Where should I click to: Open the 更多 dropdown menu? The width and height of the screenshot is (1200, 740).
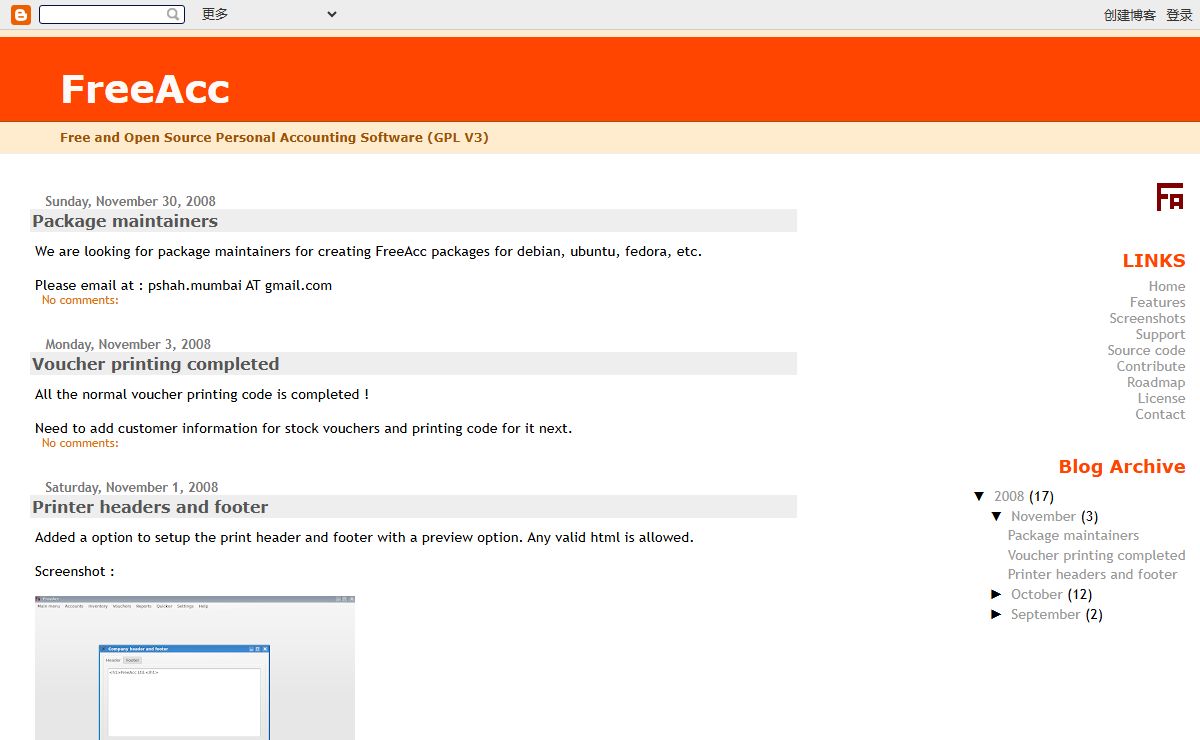(x=269, y=14)
